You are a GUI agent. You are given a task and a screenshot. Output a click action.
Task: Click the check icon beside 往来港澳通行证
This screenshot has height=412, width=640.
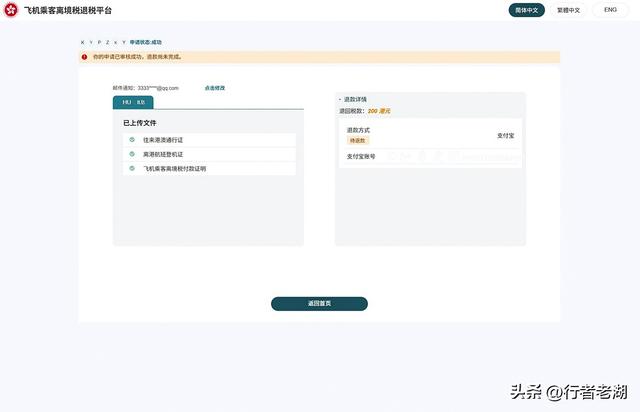pyautogui.click(x=132, y=140)
